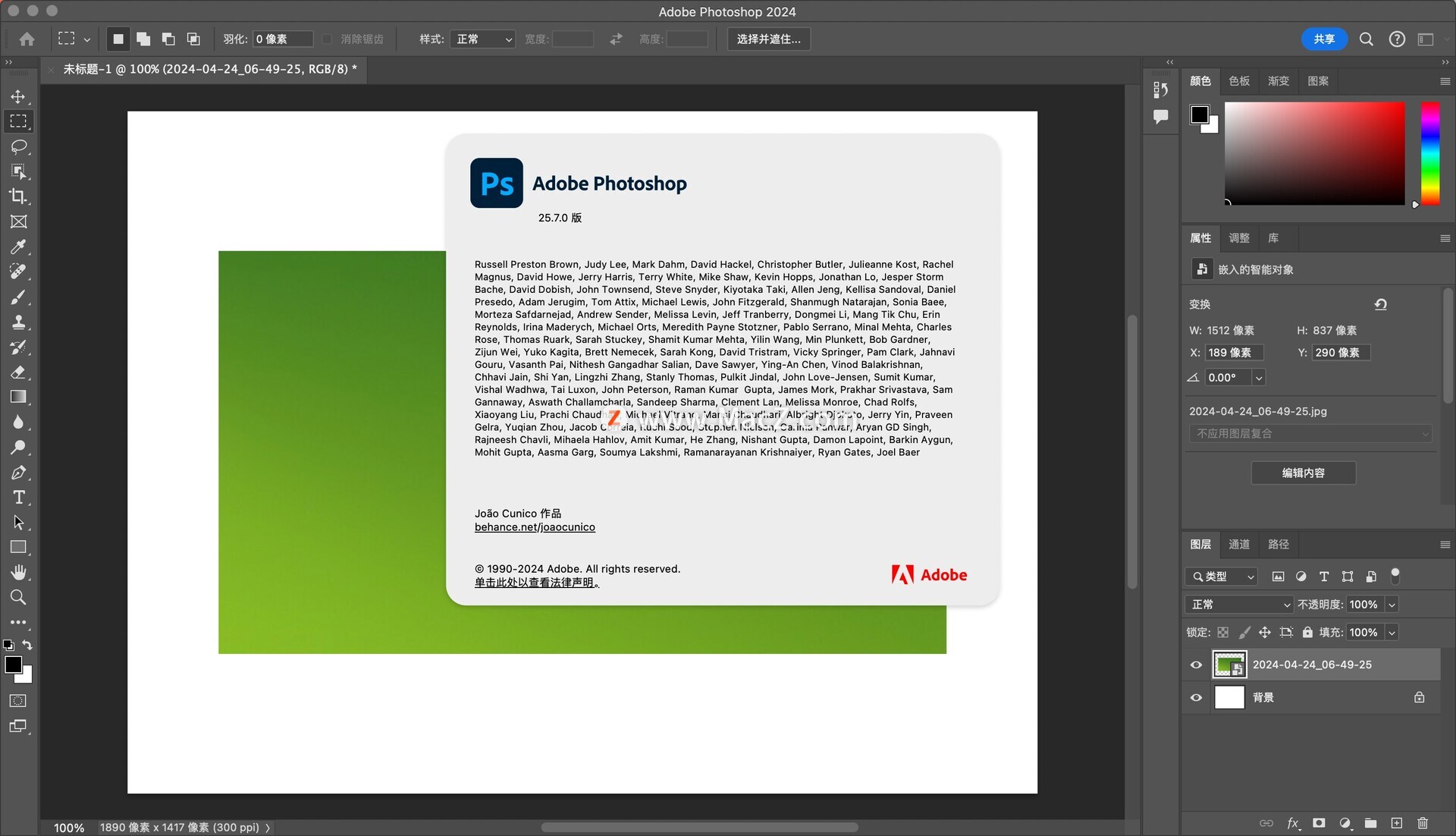Switch to the 调整 tab
The image size is (1456, 836).
click(x=1239, y=238)
